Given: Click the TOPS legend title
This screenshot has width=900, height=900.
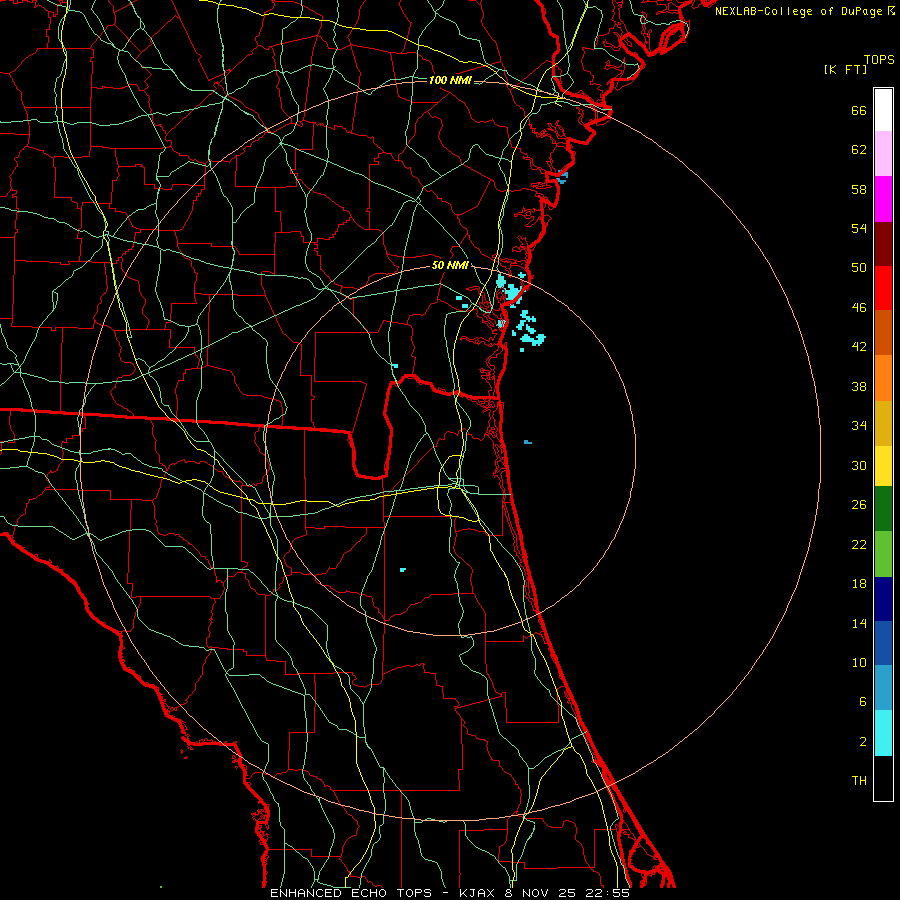Looking at the screenshot, I should click(x=879, y=60).
